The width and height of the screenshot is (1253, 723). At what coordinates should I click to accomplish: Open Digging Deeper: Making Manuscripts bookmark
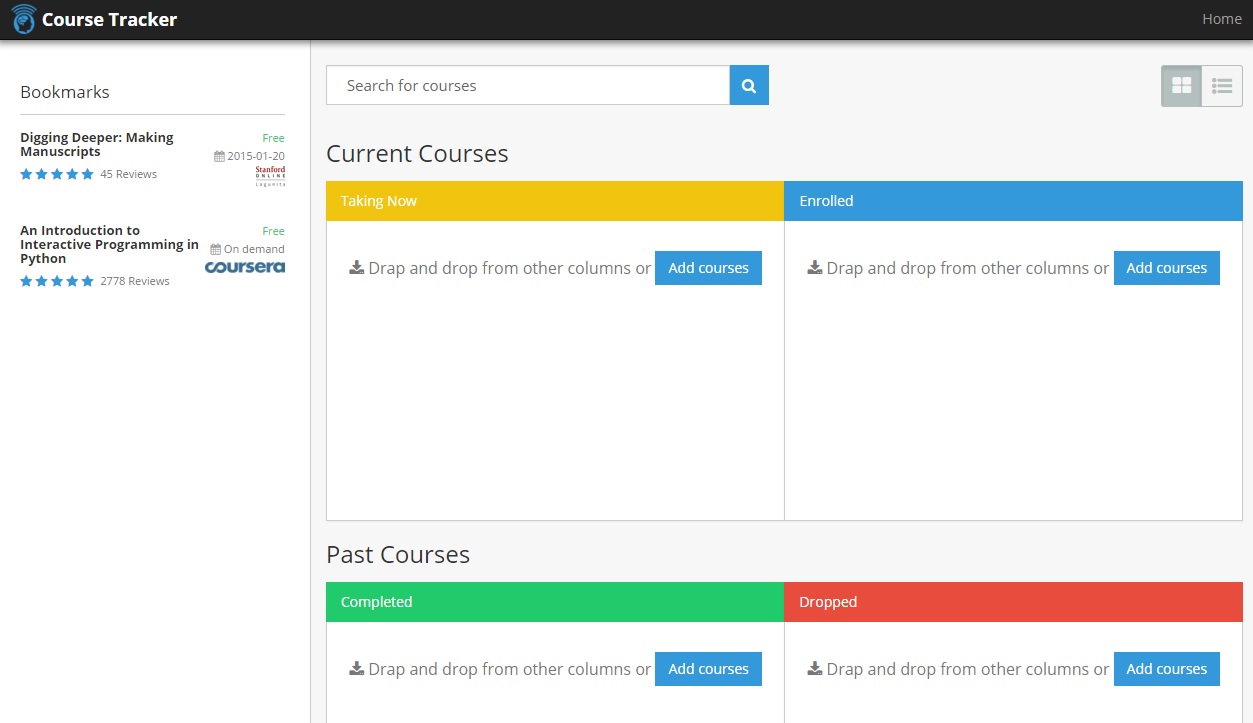(x=97, y=144)
